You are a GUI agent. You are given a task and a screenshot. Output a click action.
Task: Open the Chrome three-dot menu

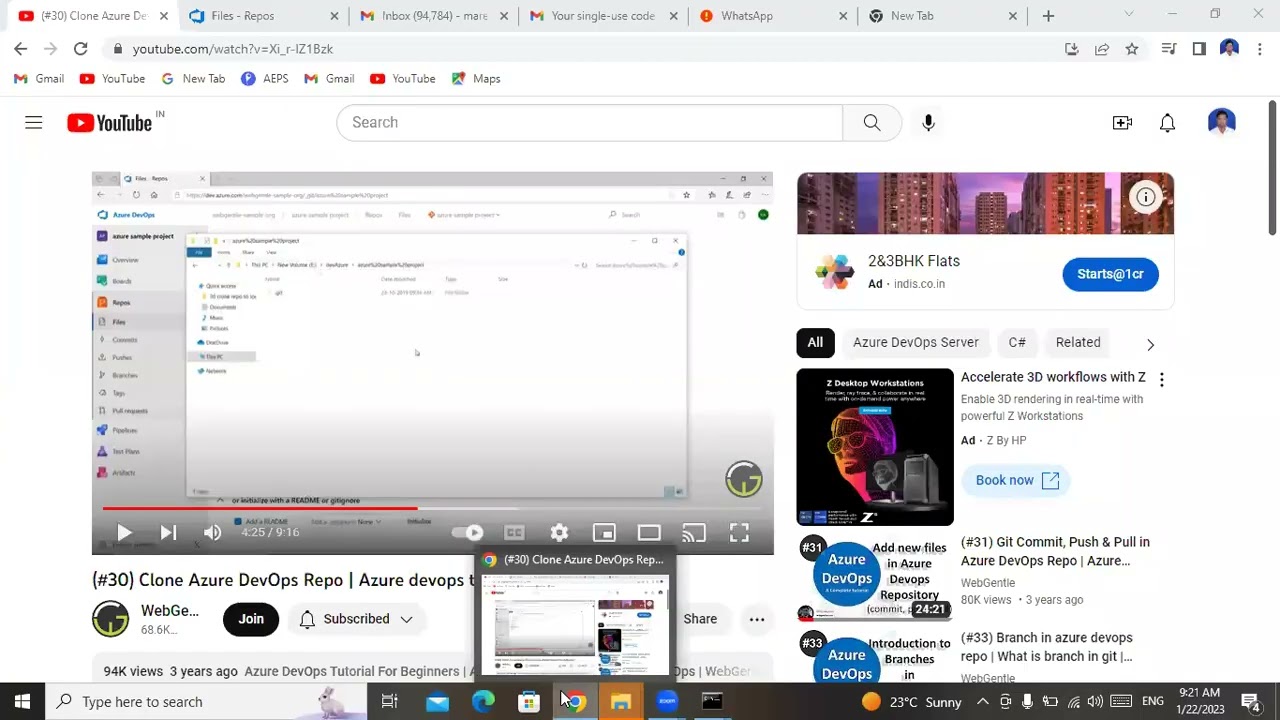pos(1259,48)
